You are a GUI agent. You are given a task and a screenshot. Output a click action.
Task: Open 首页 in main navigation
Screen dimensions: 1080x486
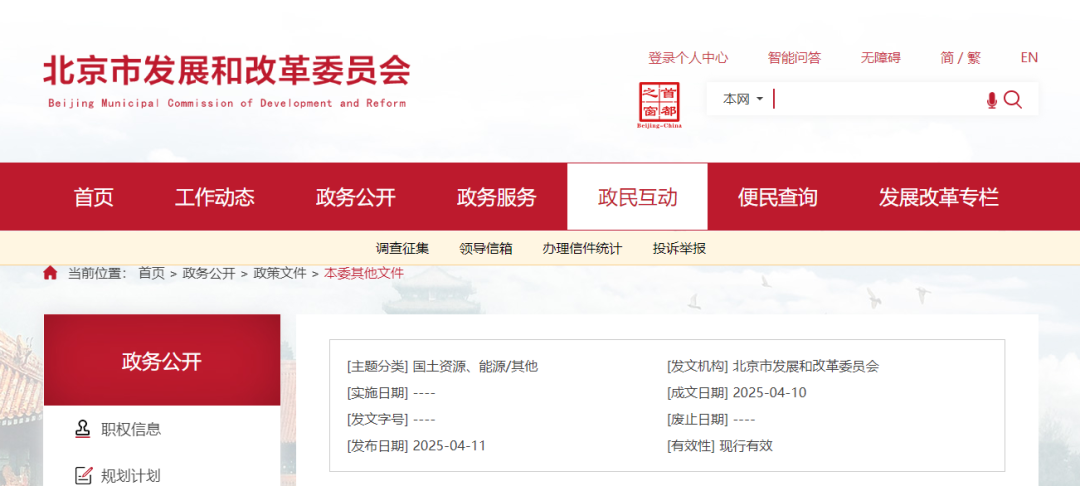[94, 198]
